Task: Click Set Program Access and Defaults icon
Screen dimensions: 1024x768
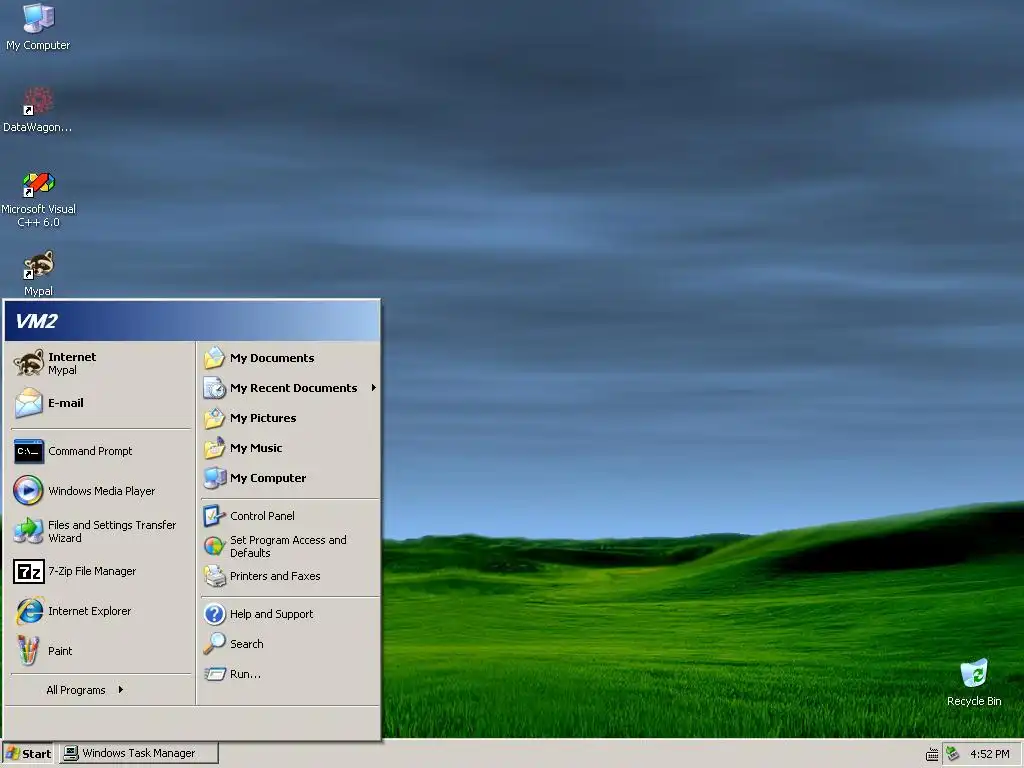Action: pos(214,546)
